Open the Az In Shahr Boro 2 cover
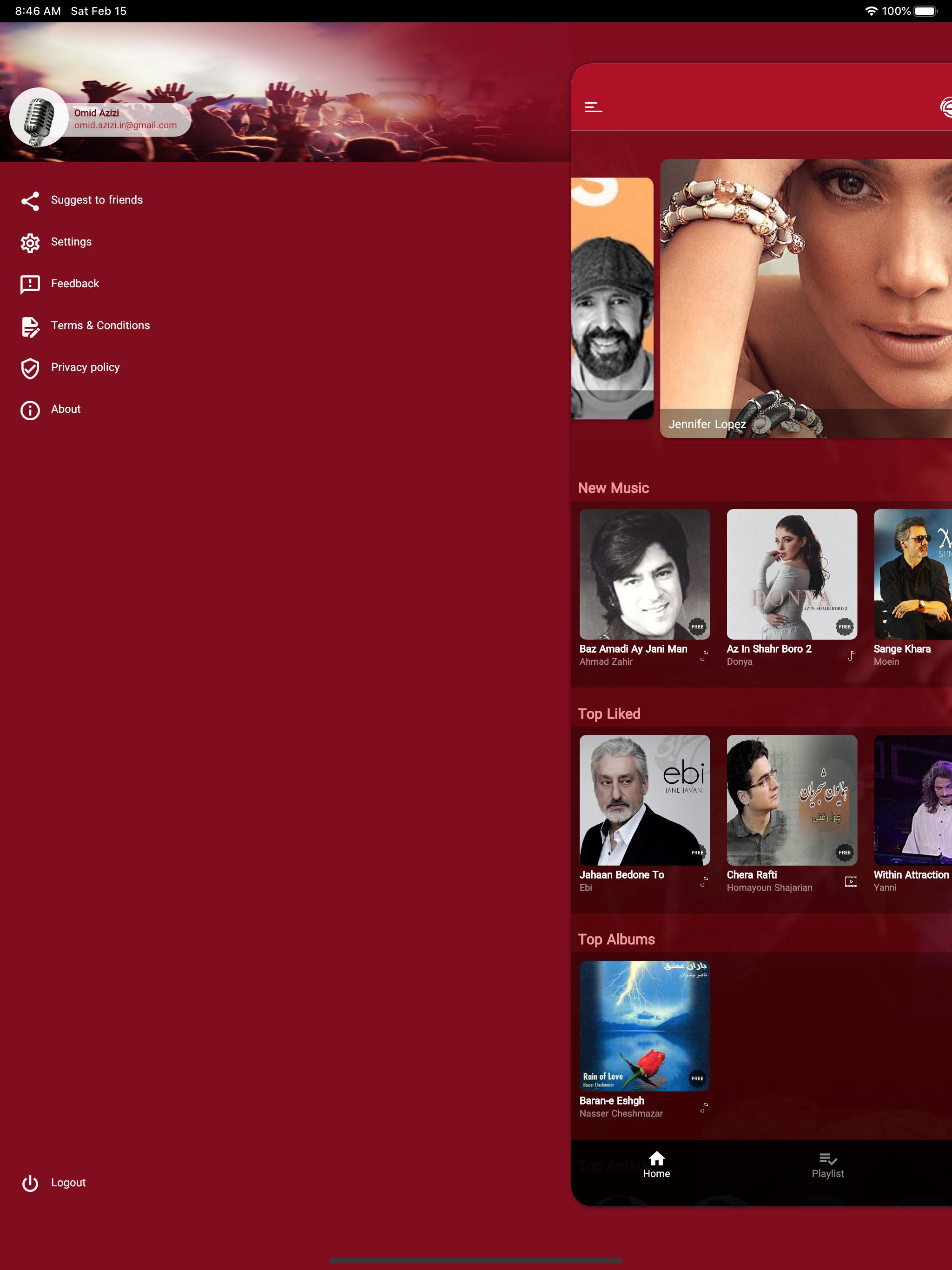Image resolution: width=952 pixels, height=1270 pixels. coord(791,574)
